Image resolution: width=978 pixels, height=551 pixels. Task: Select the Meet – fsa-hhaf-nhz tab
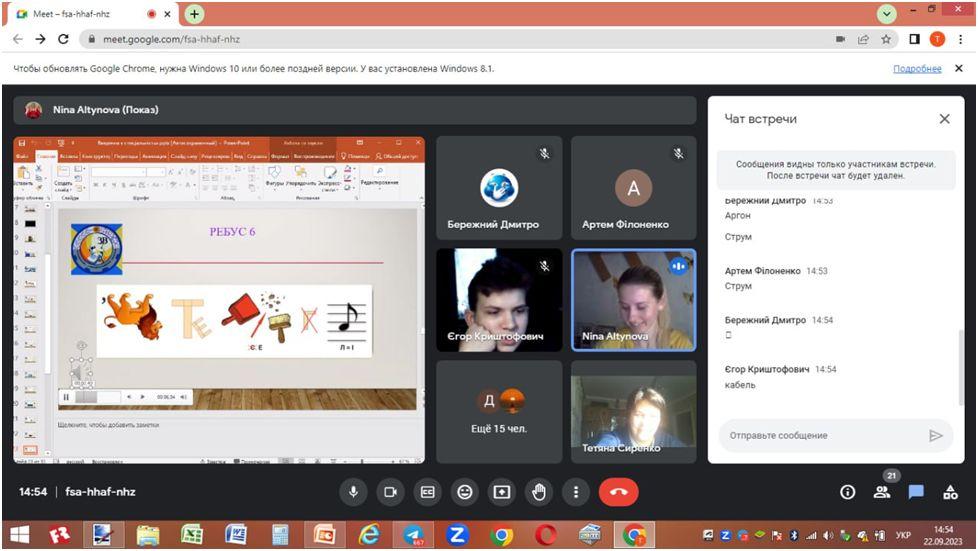(94, 14)
